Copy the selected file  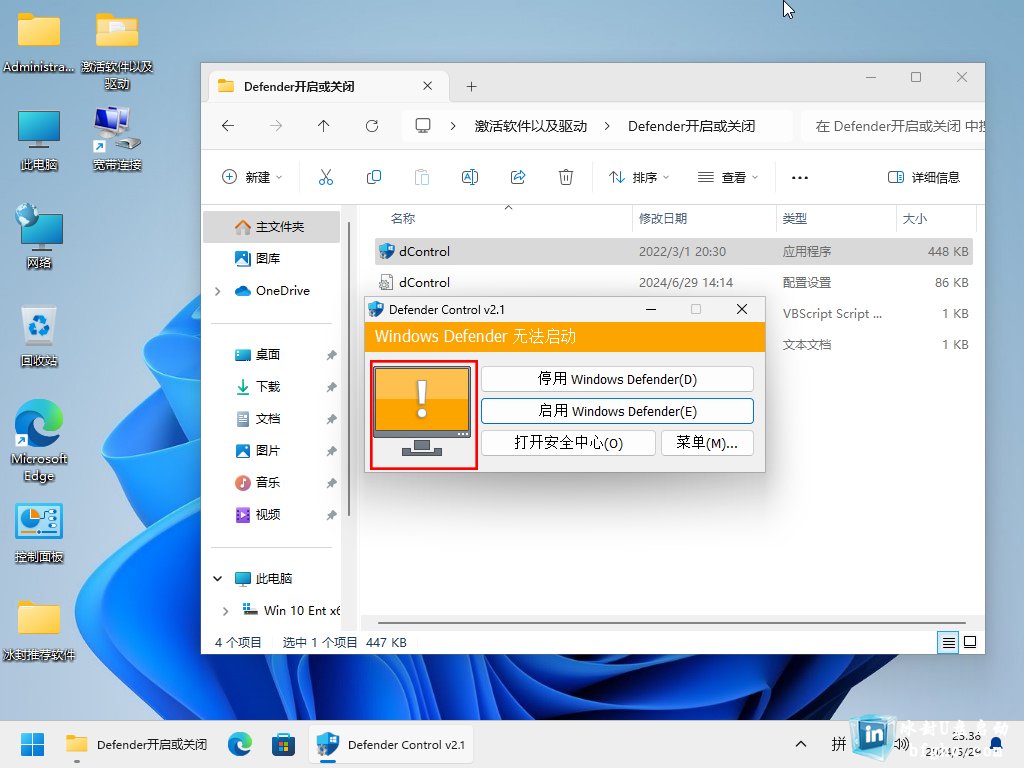point(374,177)
